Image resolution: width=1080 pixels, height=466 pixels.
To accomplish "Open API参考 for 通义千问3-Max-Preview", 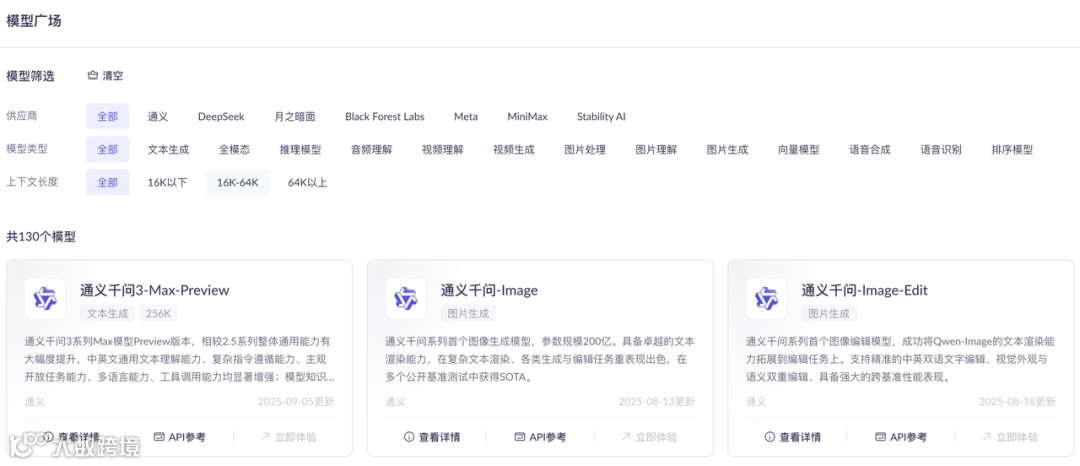I will 179,437.
